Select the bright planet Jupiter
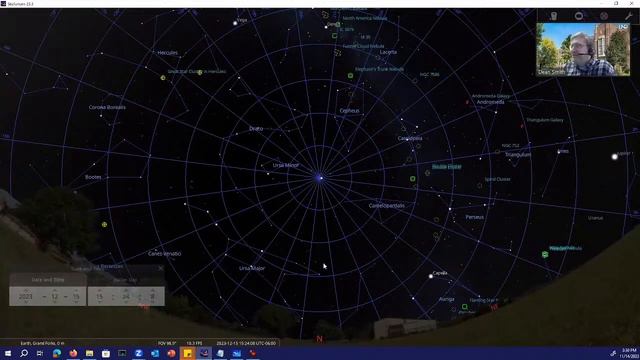Viewport: 640px width, 360px height. click(x=614, y=157)
